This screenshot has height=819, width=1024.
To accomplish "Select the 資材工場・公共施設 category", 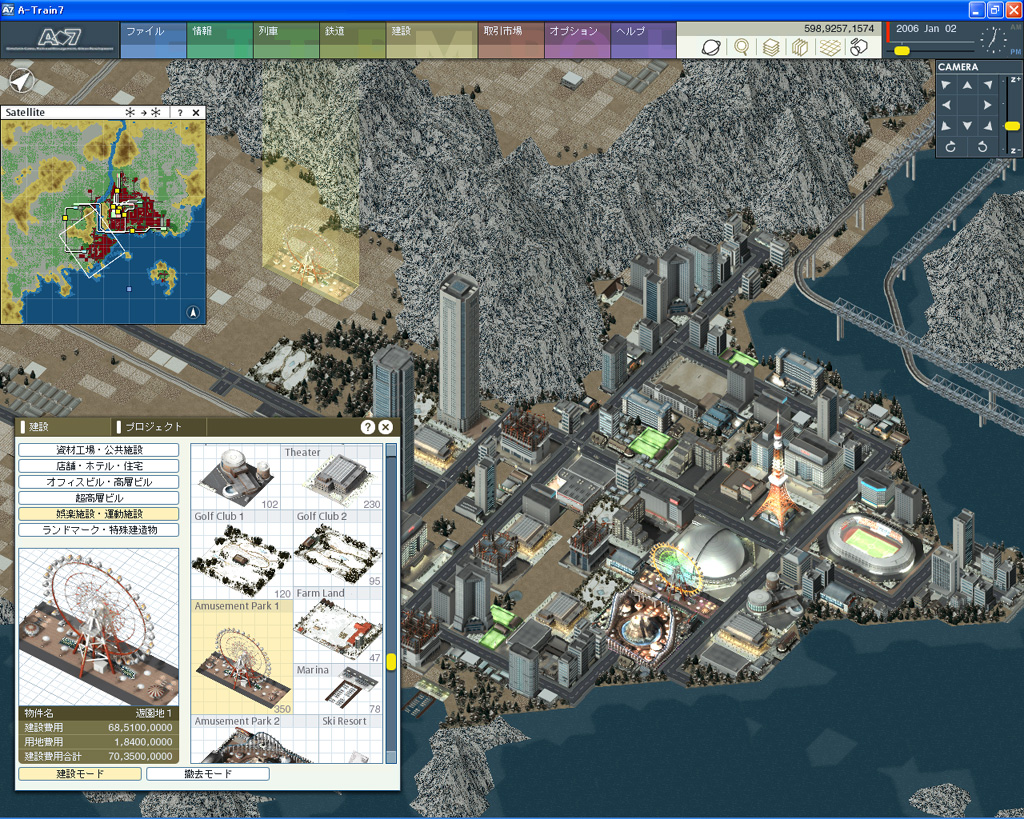I will pyautogui.click(x=99, y=450).
